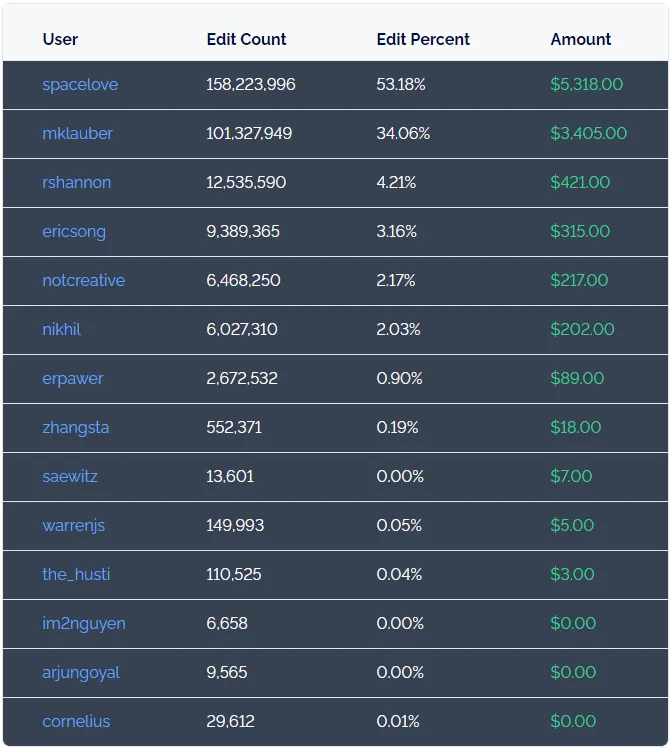Click the Edit Percent column header
670x749 pixels.
423,40
